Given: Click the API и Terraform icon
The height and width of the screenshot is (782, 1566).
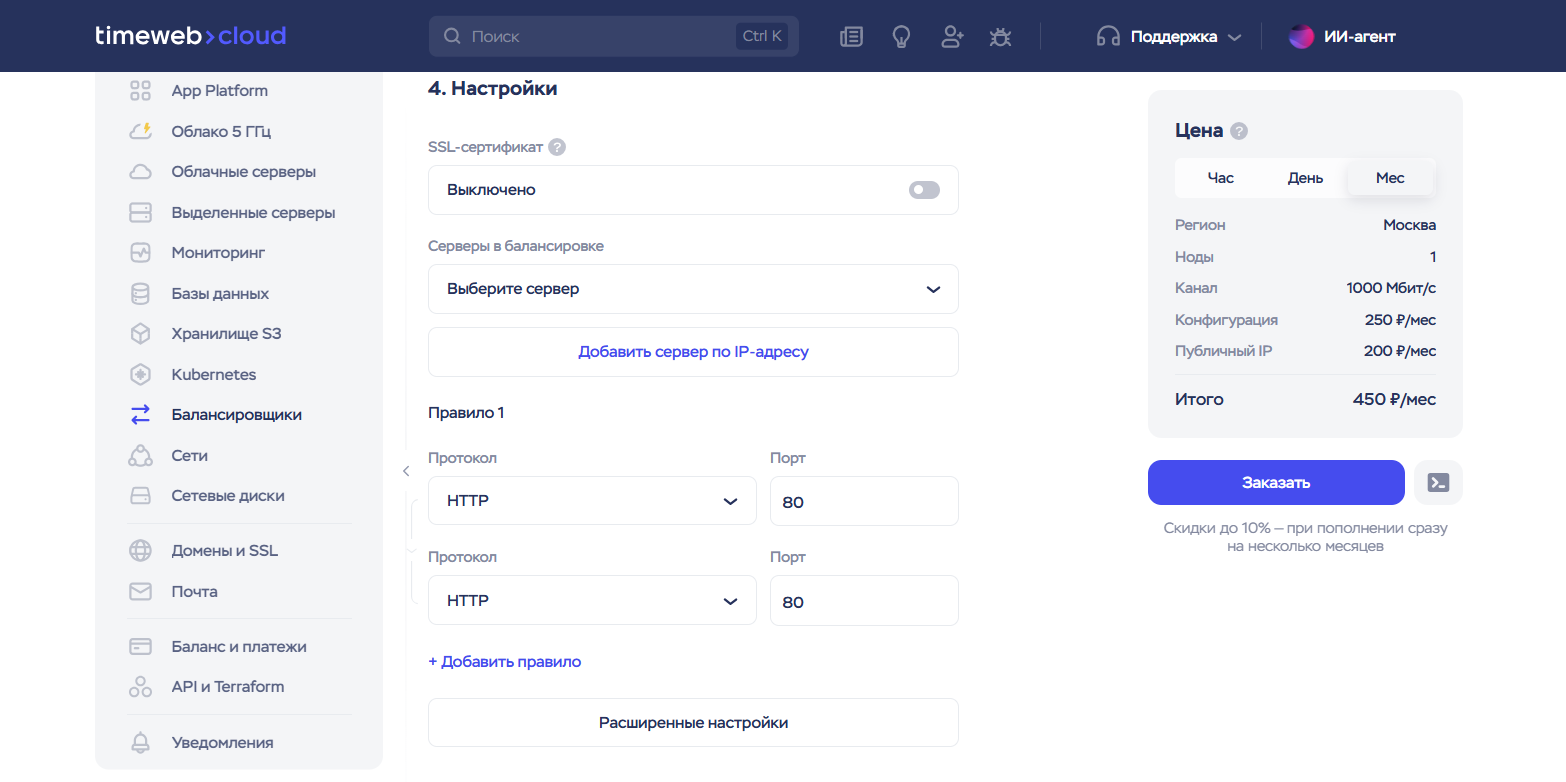Looking at the screenshot, I should tap(140, 687).
